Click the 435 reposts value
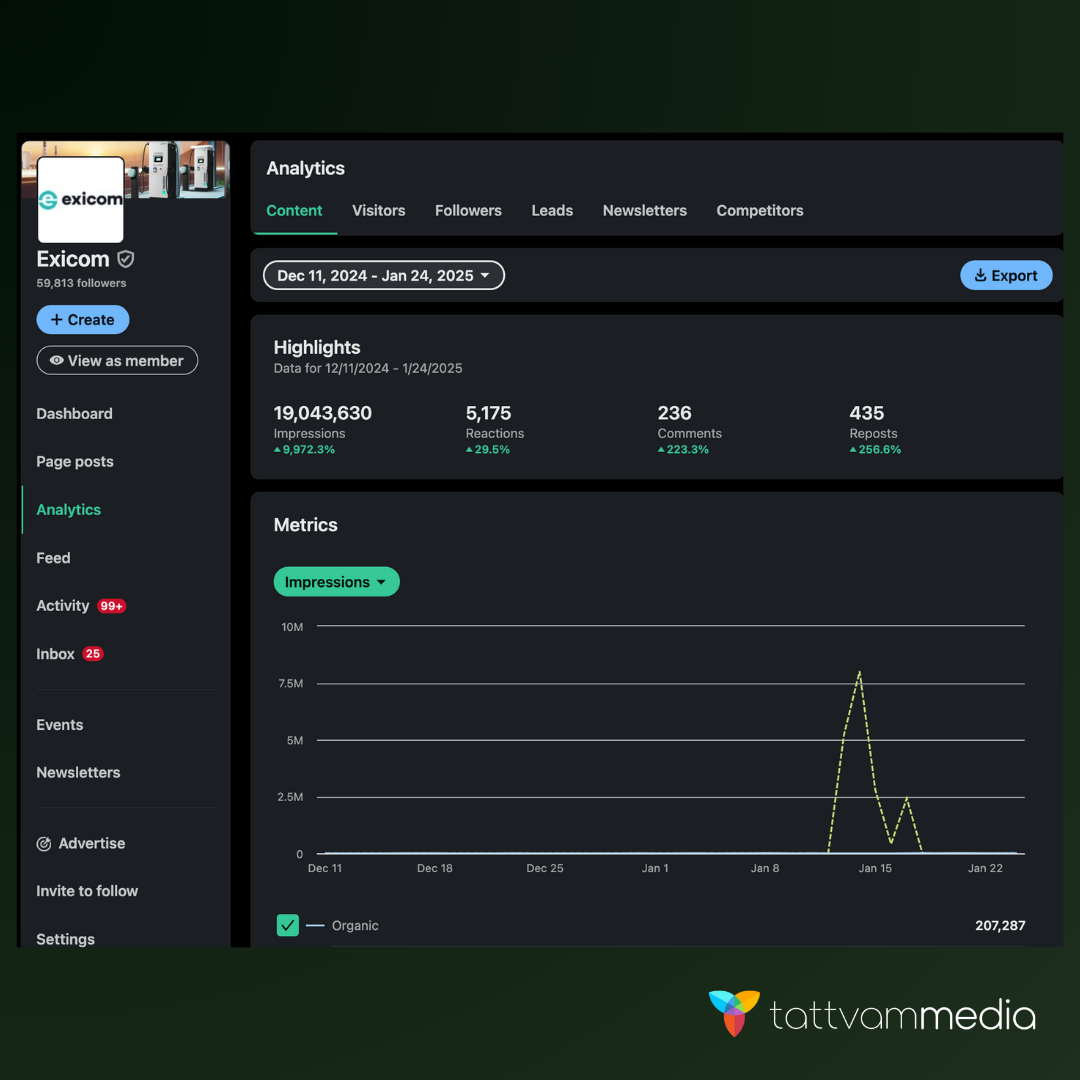The height and width of the screenshot is (1080, 1080). coord(866,413)
